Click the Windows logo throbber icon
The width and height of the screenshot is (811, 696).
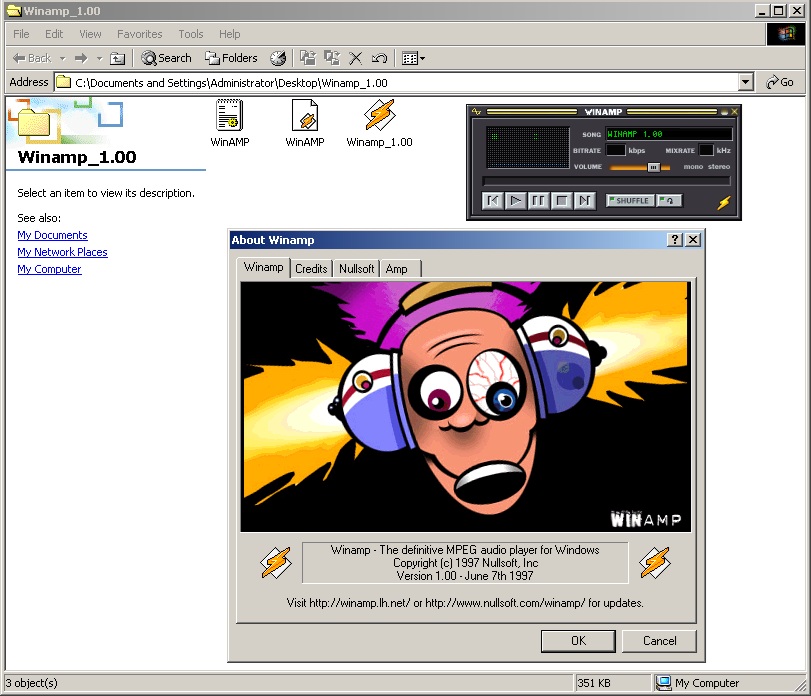point(786,34)
